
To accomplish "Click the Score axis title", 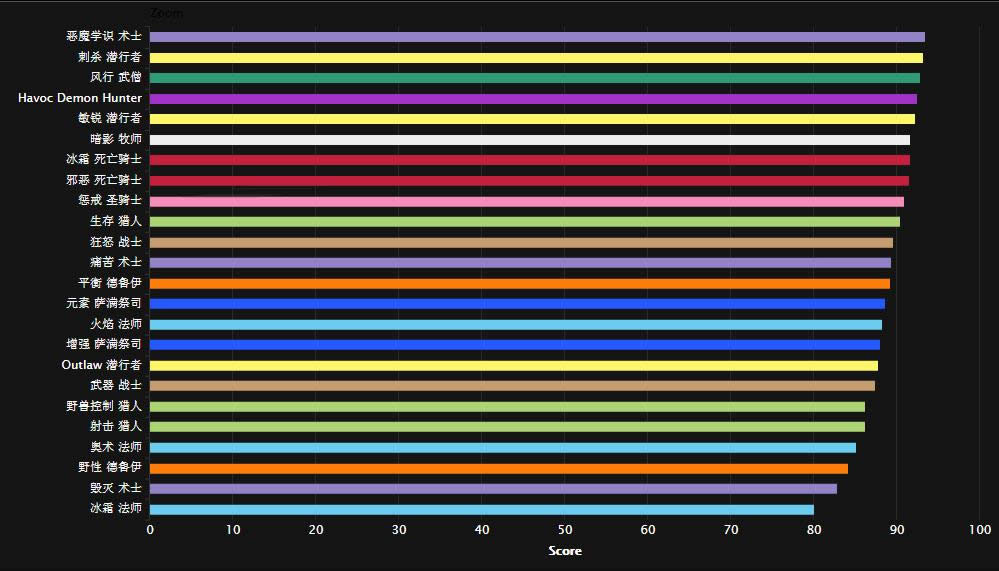I will tap(565, 551).
